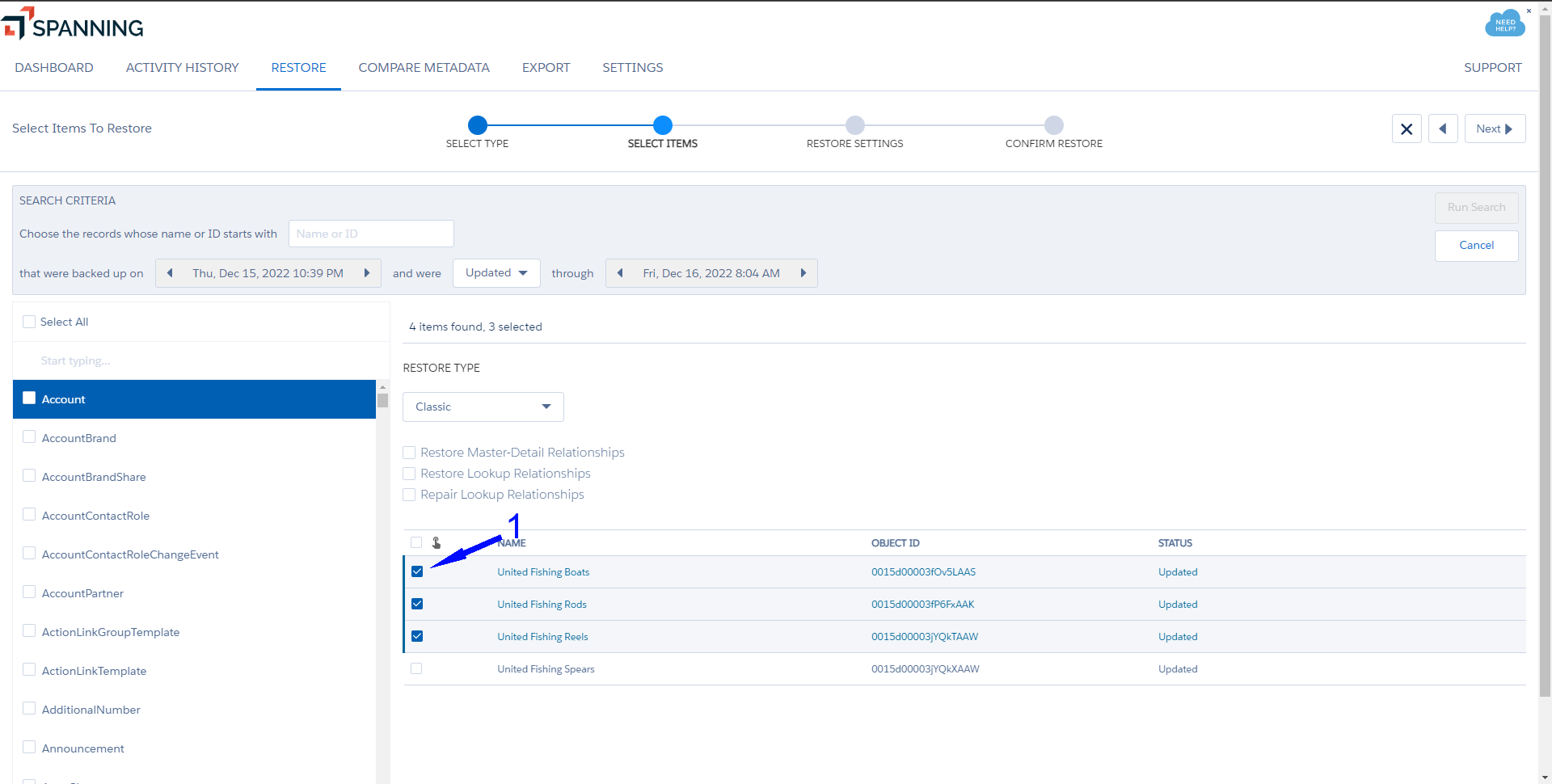The image size is (1552, 784).
Task: Open the Support link
Action: (x=1493, y=68)
